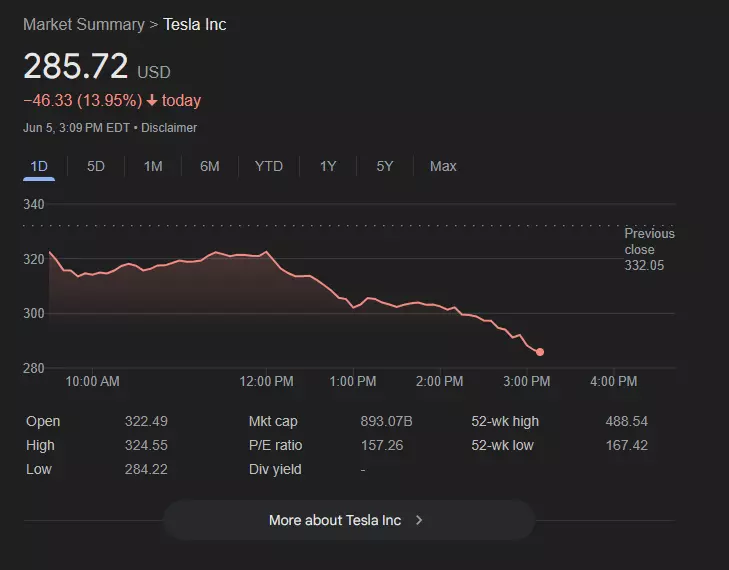Click the Open label in stats table

[x=43, y=421]
